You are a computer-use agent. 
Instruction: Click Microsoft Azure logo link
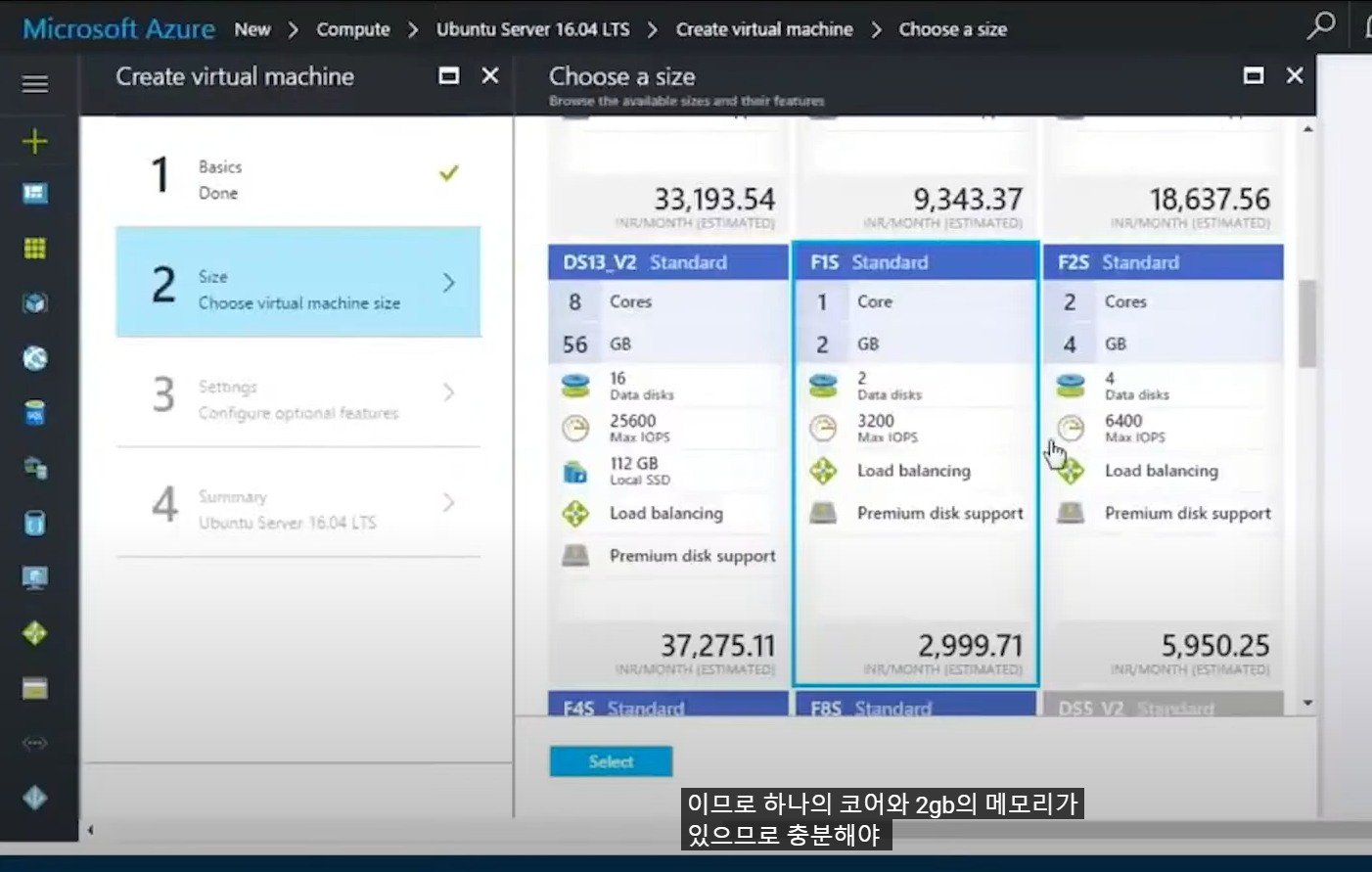point(118,28)
